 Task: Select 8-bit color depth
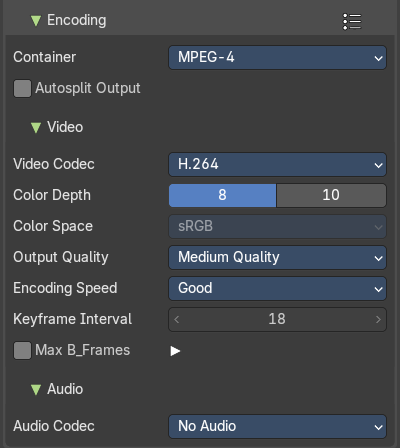(223, 195)
